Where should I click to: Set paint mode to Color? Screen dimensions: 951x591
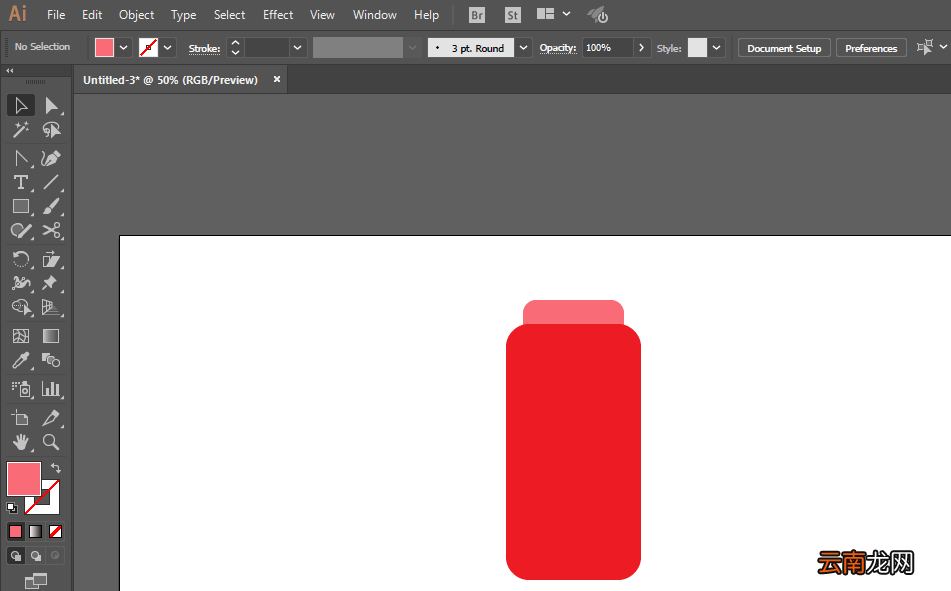[x=16, y=532]
